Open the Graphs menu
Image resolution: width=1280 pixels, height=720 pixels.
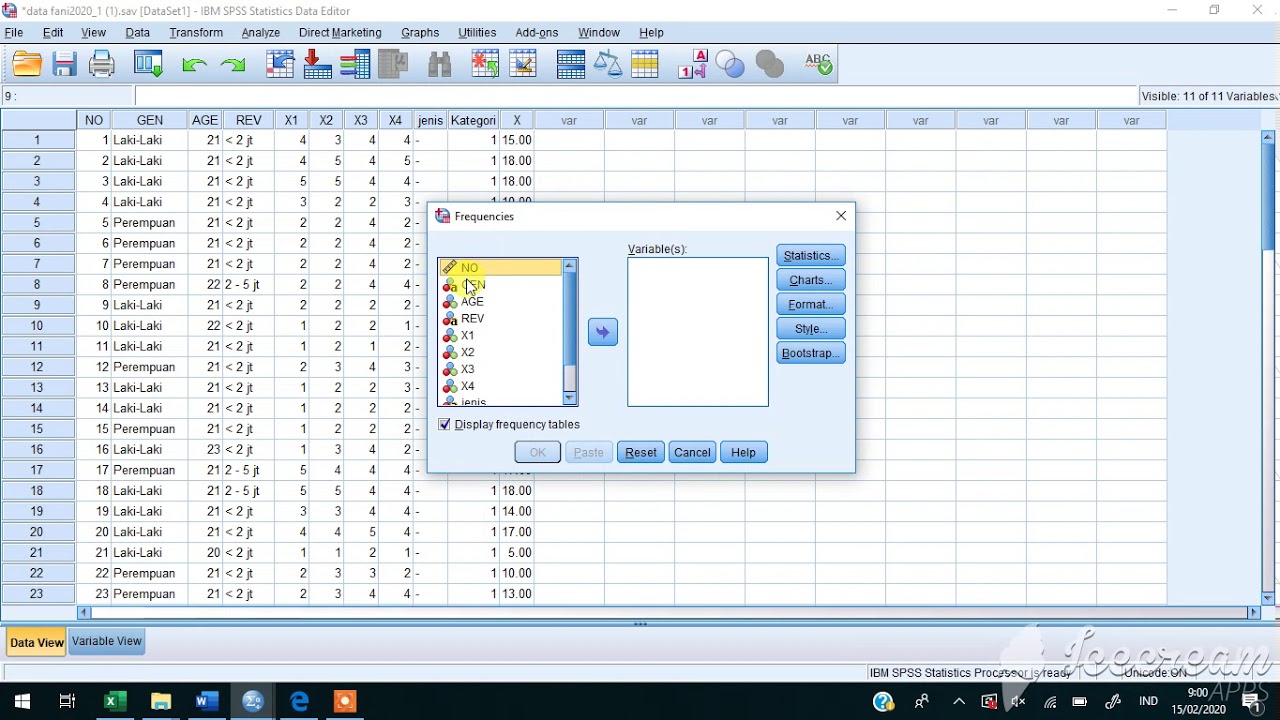click(420, 33)
